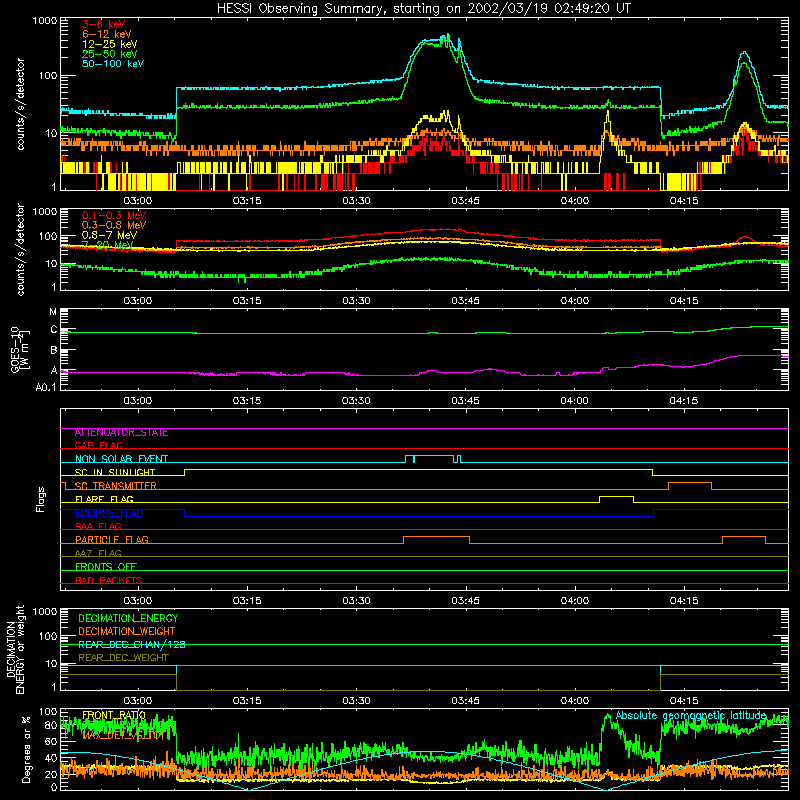Select the 50-100 keV legend label
The height and width of the screenshot is (800, 800).
[113, 64]
